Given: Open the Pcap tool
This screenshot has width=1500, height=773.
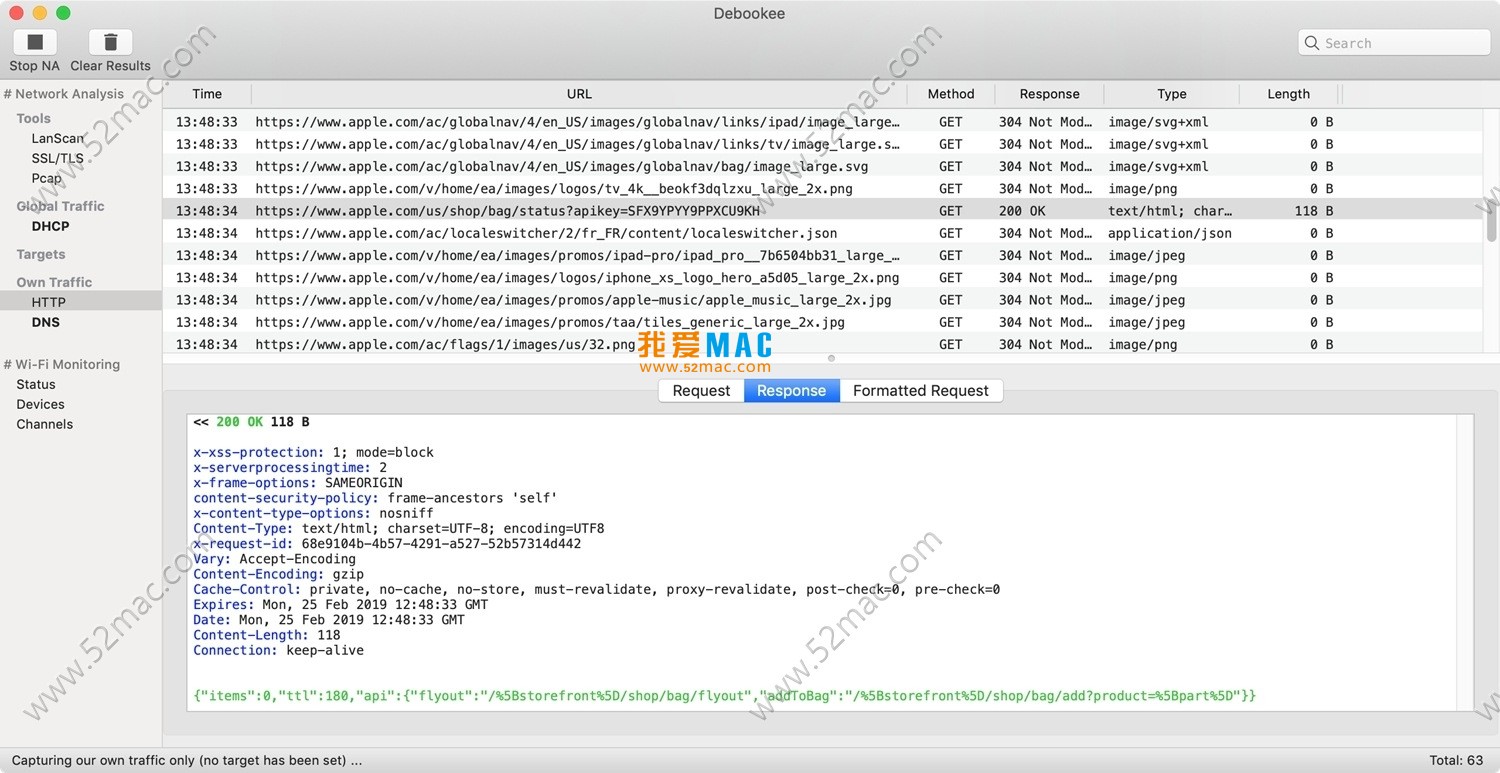Looking at the screenshot, I should coord(46,178).
